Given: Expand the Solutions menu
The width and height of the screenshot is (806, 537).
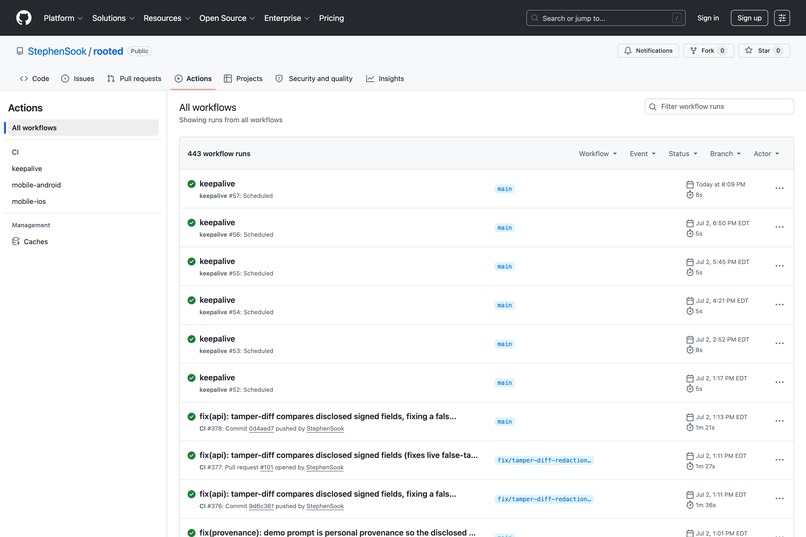Looking at the screenshot, I should tap(113, 18).
